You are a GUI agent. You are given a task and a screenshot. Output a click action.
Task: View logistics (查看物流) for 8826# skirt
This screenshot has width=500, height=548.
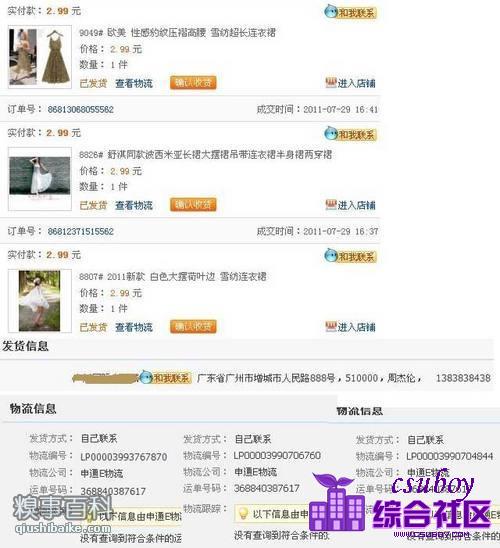(134, 206)
